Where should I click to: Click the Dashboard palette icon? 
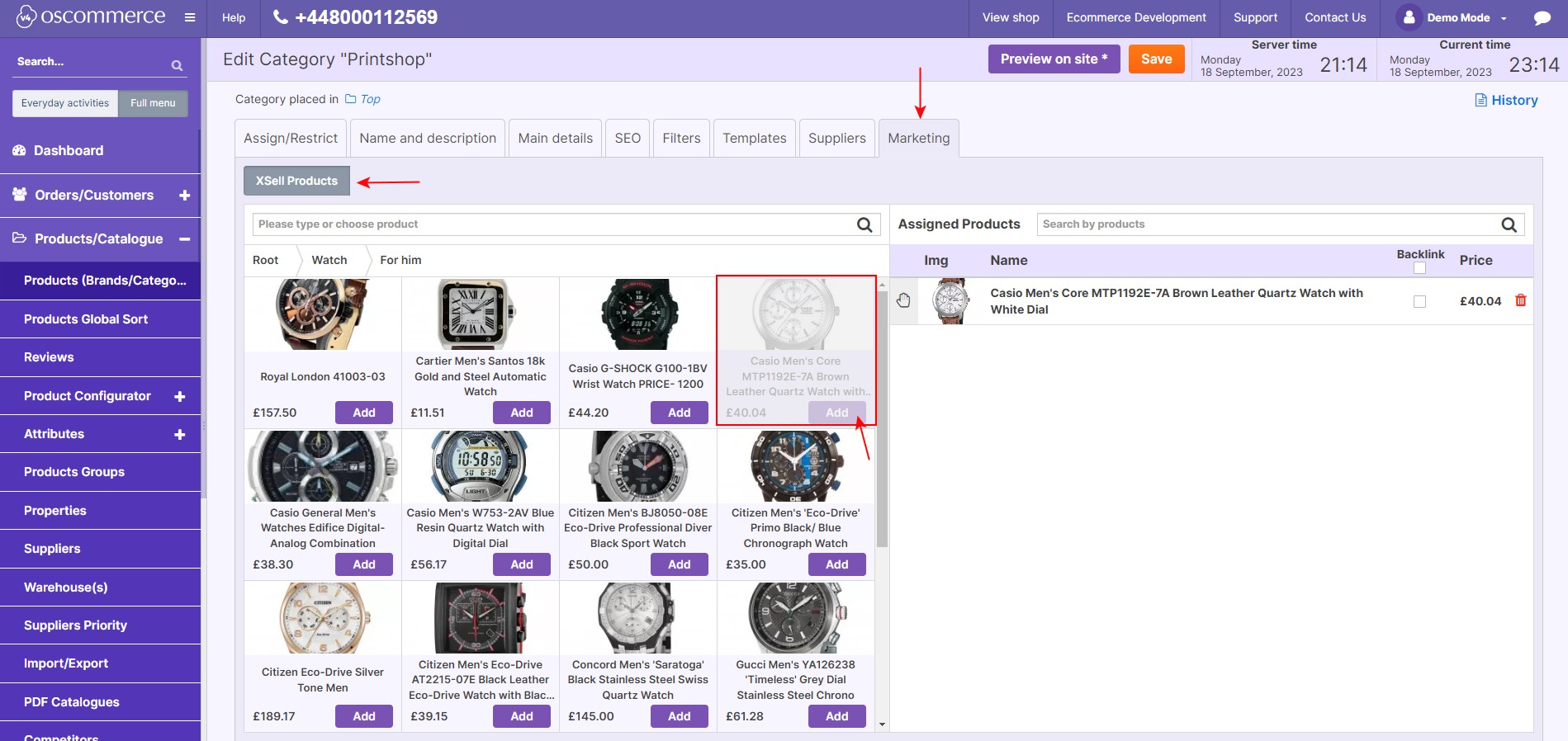pos(20,150)
